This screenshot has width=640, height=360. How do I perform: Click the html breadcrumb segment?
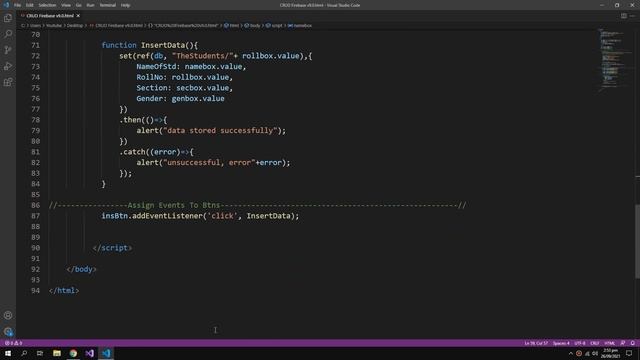[x=231, y=25]
